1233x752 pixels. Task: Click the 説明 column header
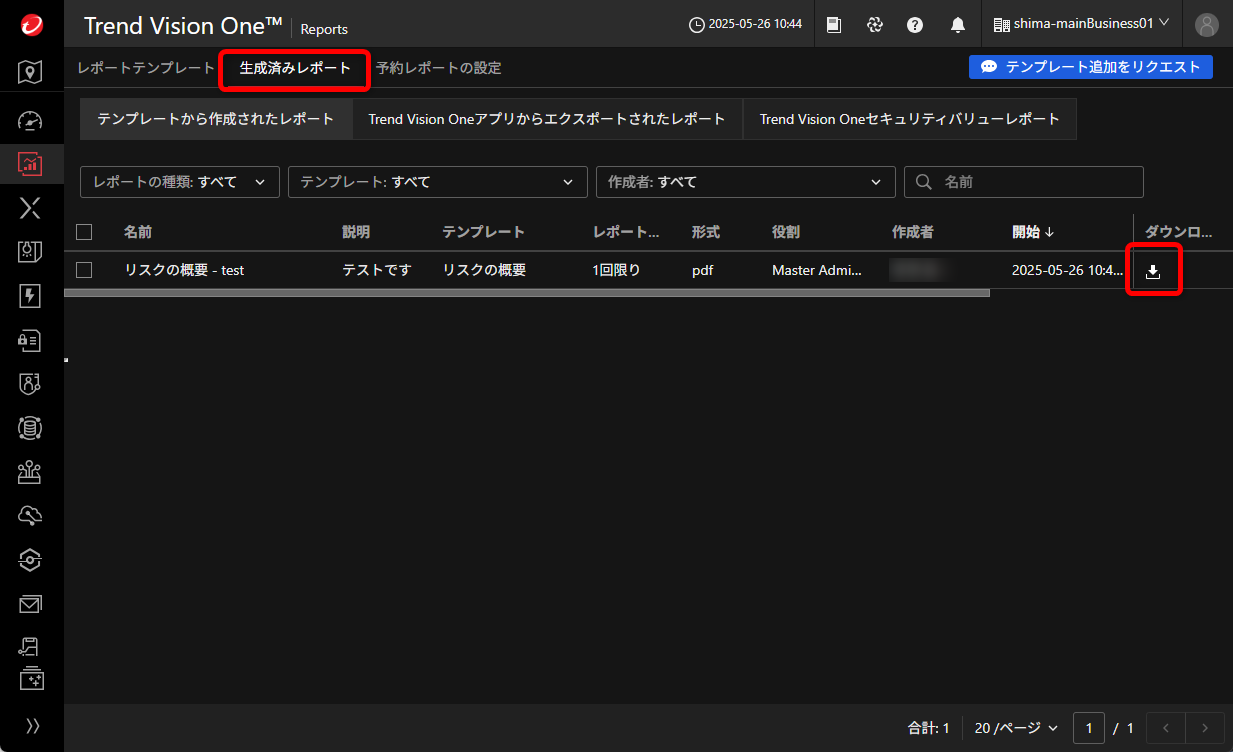[356, 232]
